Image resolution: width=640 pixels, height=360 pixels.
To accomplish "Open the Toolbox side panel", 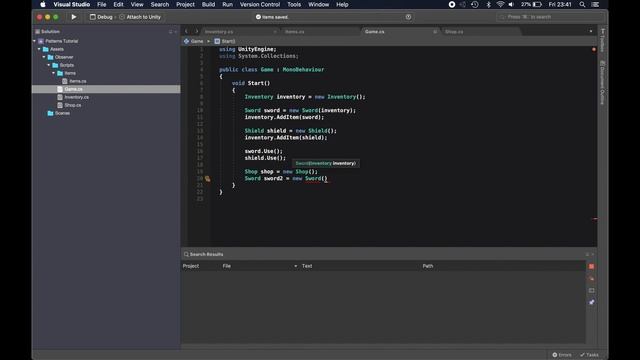I will click(x=602, y=40).
